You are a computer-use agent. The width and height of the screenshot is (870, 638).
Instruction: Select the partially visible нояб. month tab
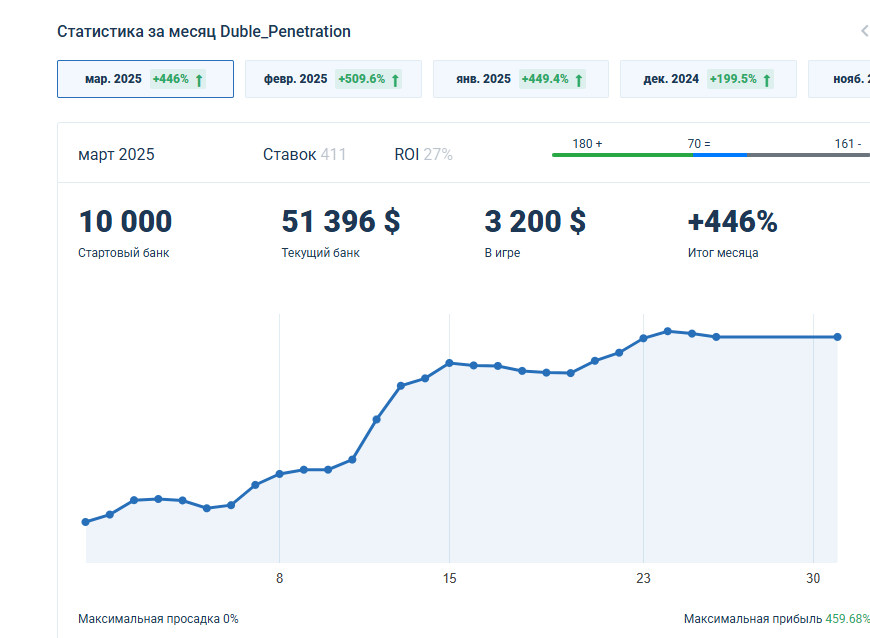coord(840,79)
